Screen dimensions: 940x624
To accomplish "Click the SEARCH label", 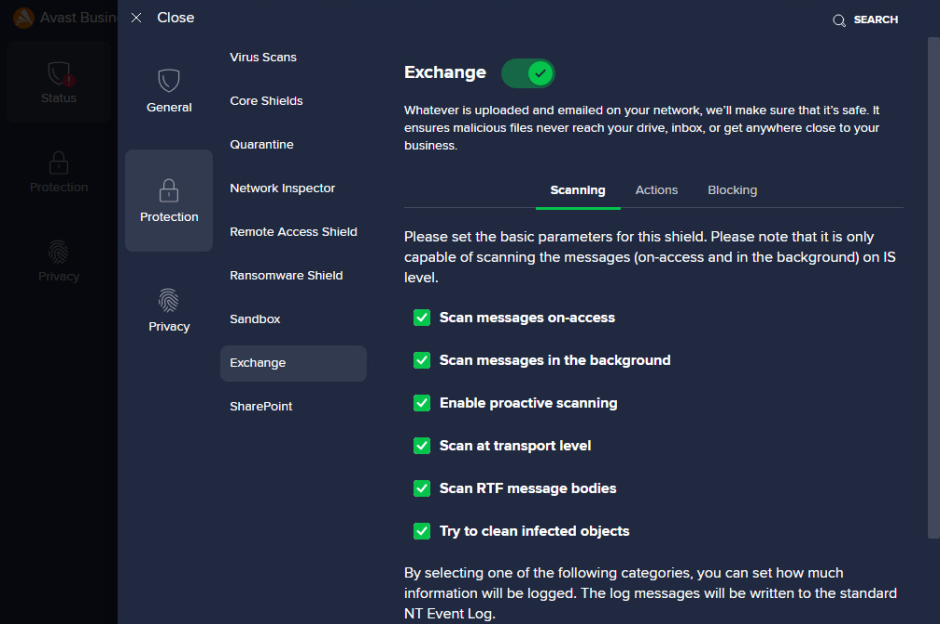I will 875,20.
